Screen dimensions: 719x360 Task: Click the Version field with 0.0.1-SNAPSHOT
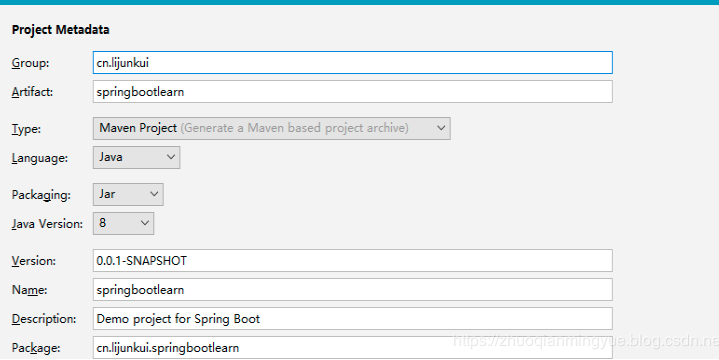[353, 260]
